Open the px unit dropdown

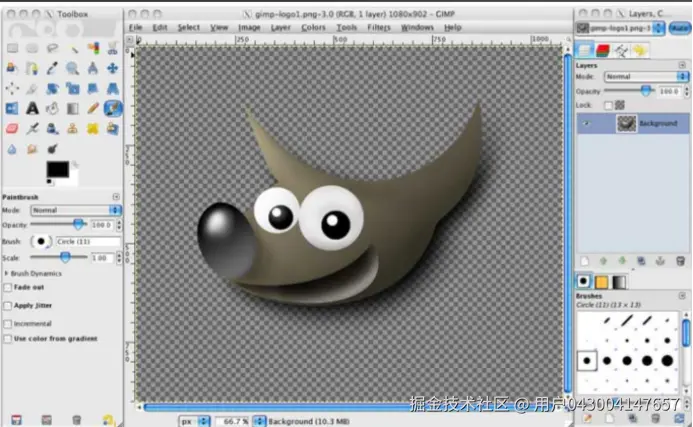[x=194, y=421]
